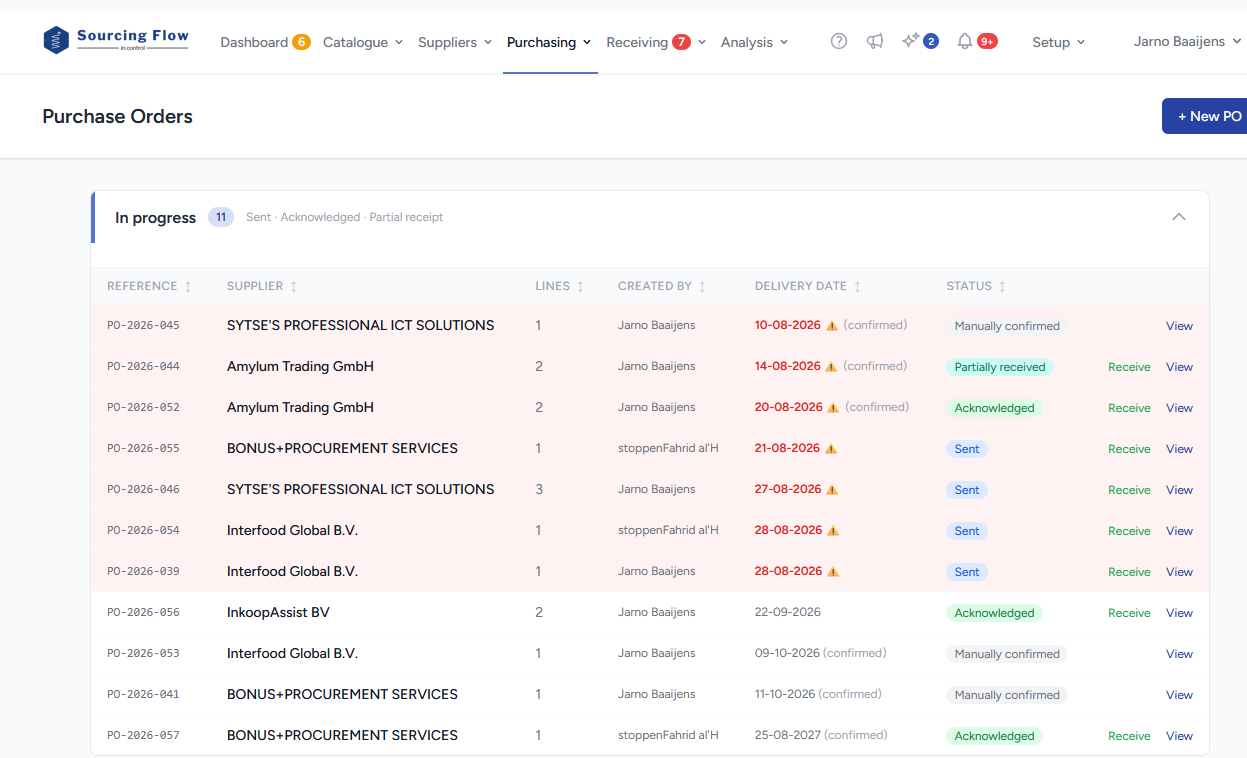The image size is (1247, 758).
Task: View purchase order PO-2026-041
Action: (x=1179, y=695)
